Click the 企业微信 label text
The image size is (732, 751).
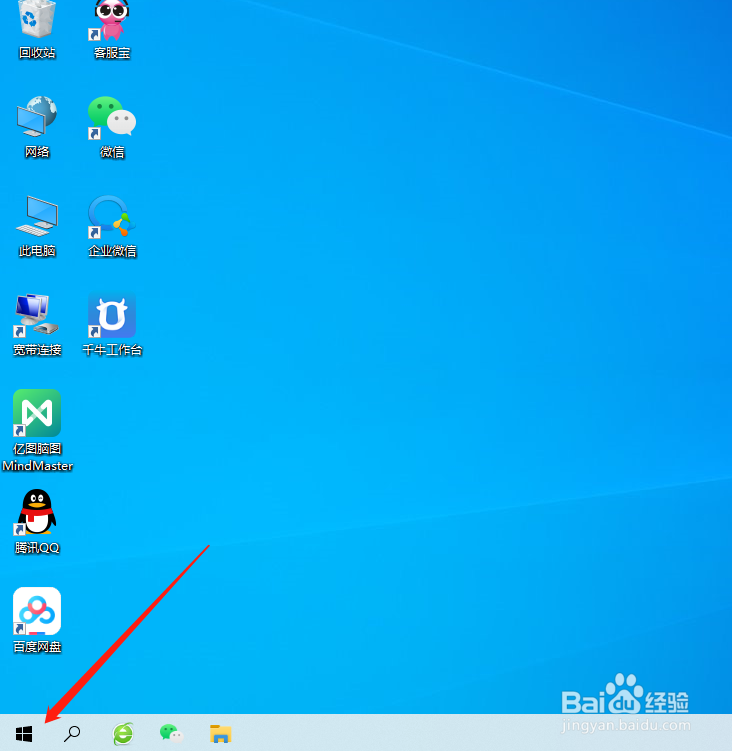(x=112, y=251)
